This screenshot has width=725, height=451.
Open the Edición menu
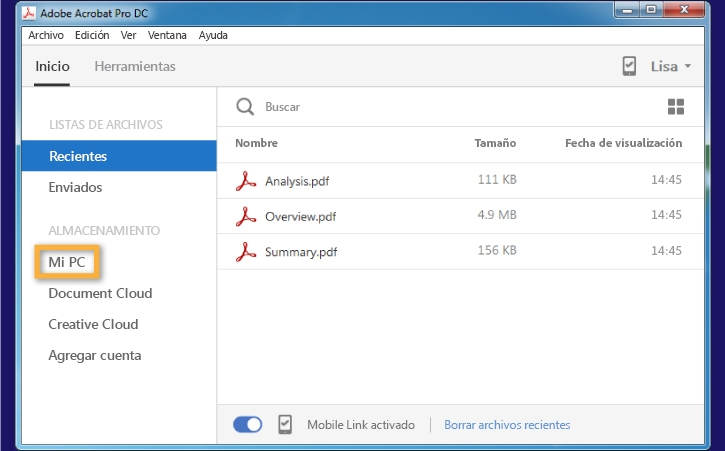point(92,35)
